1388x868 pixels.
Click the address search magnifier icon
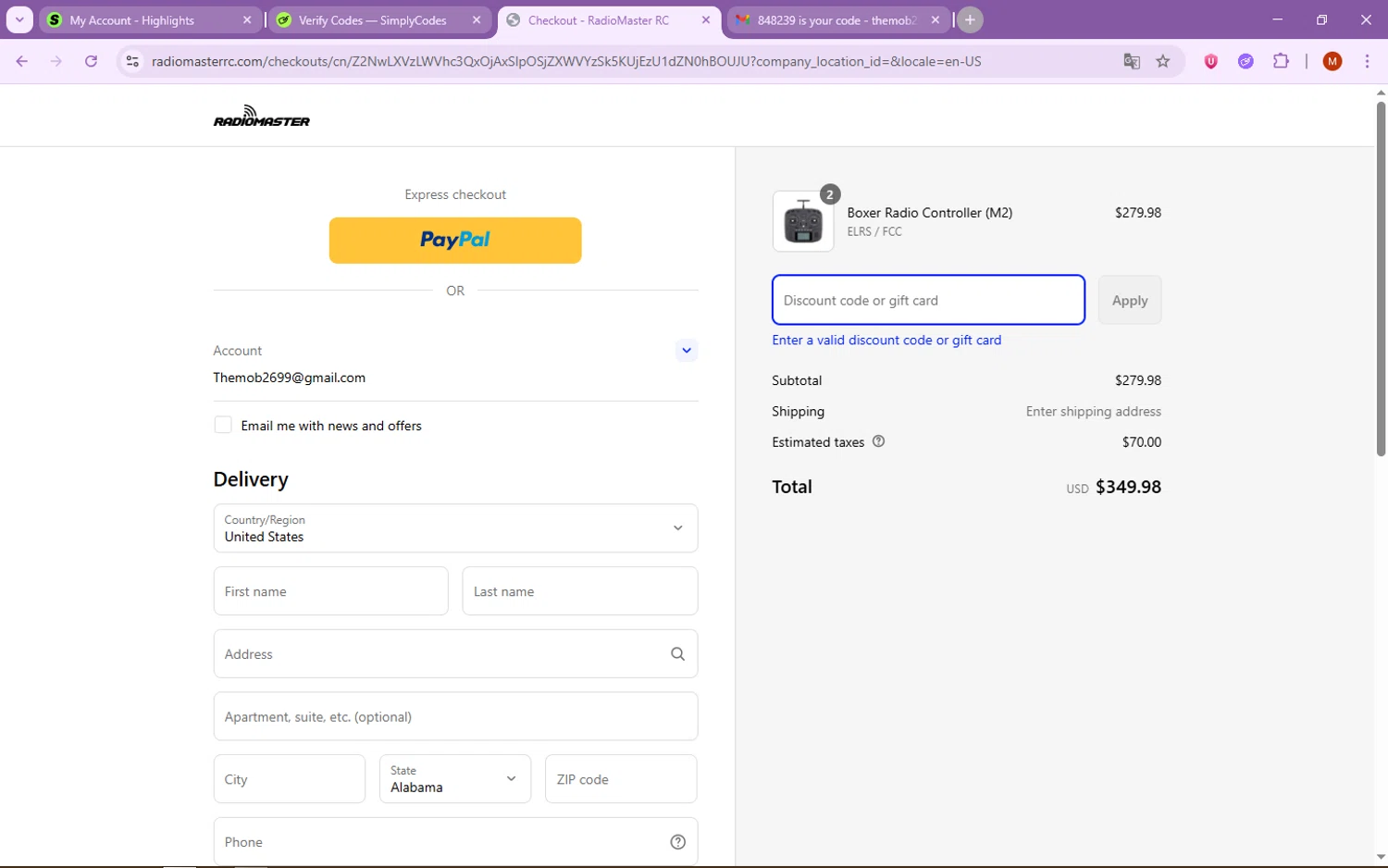tap(677, 654)
